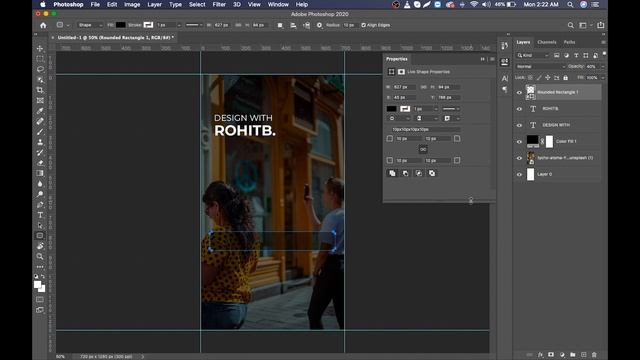Hide Layer 0 visibility
The width and height of the screenshot is (640, 360).
519,174
